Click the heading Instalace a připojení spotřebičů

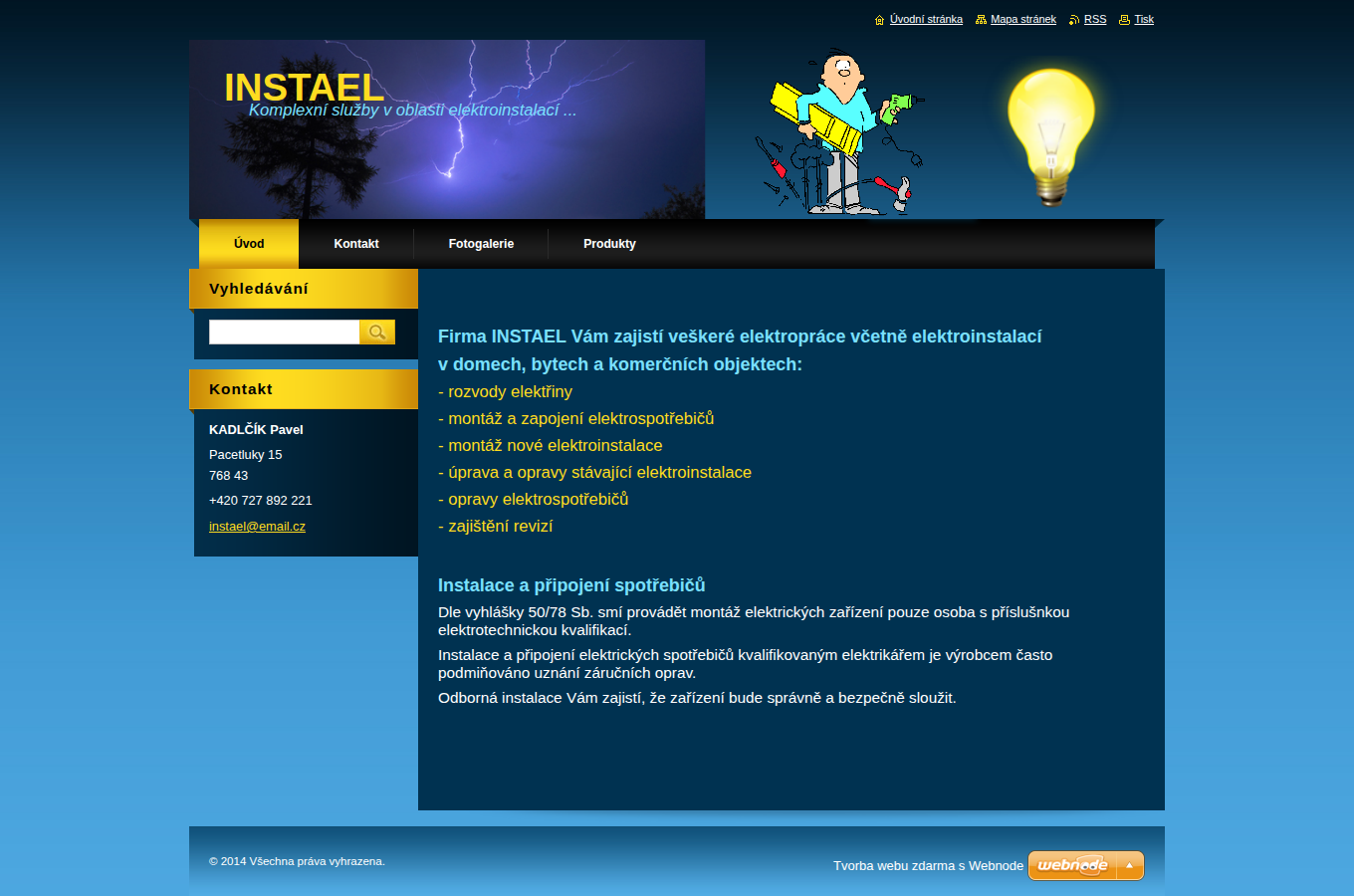coord(571,585)
